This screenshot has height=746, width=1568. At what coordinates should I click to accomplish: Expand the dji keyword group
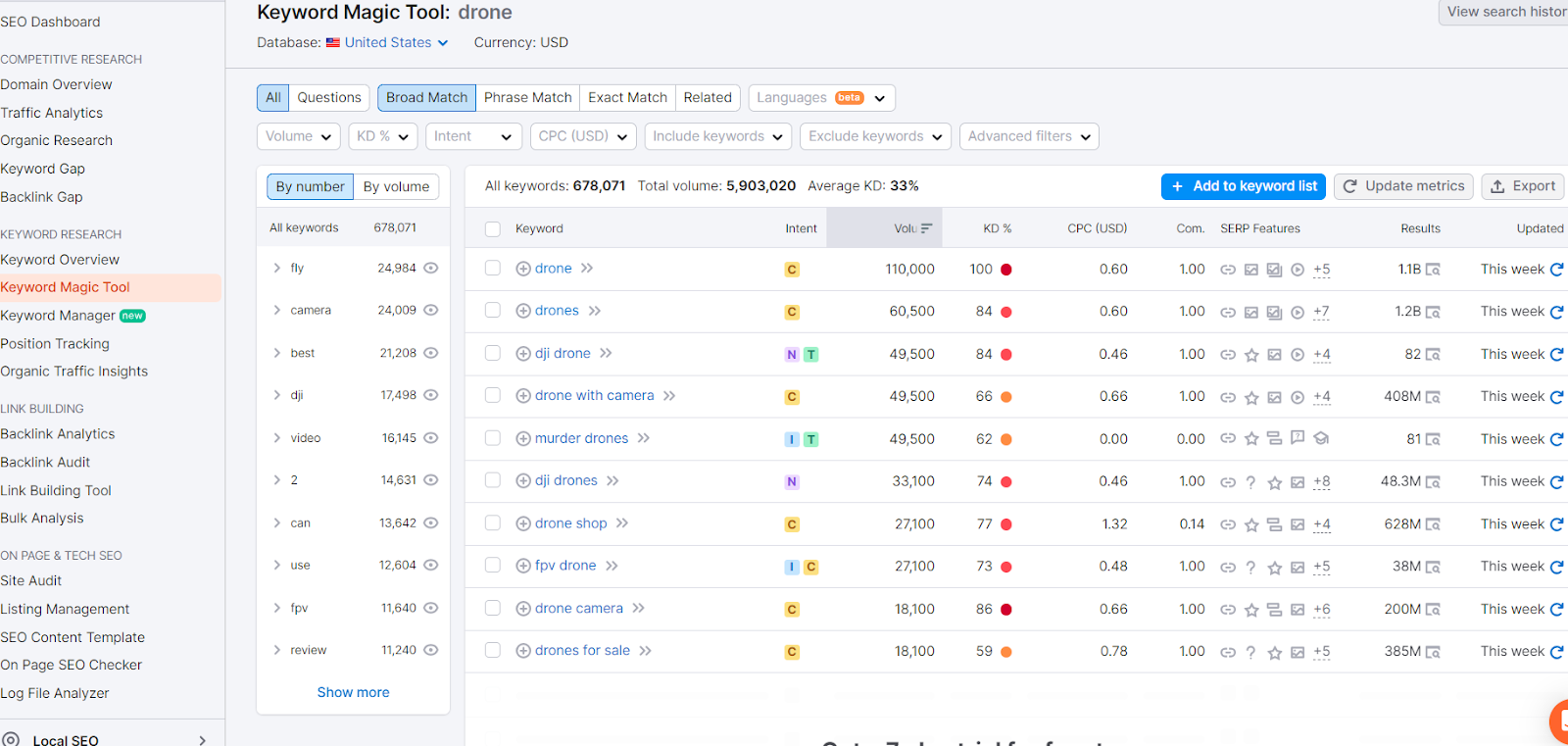[277, 395]
